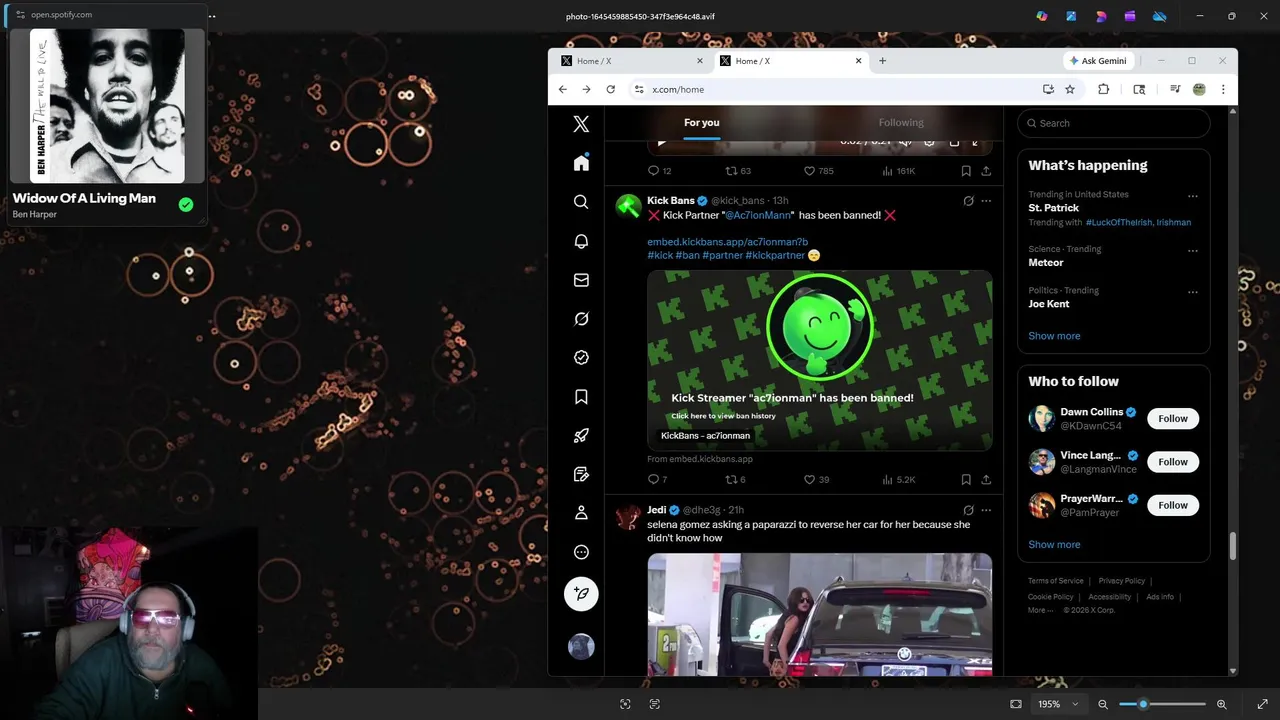Screen dimensions: 1280x720
Task: Share the Kick Bans post
Action: tap(986, 480)
